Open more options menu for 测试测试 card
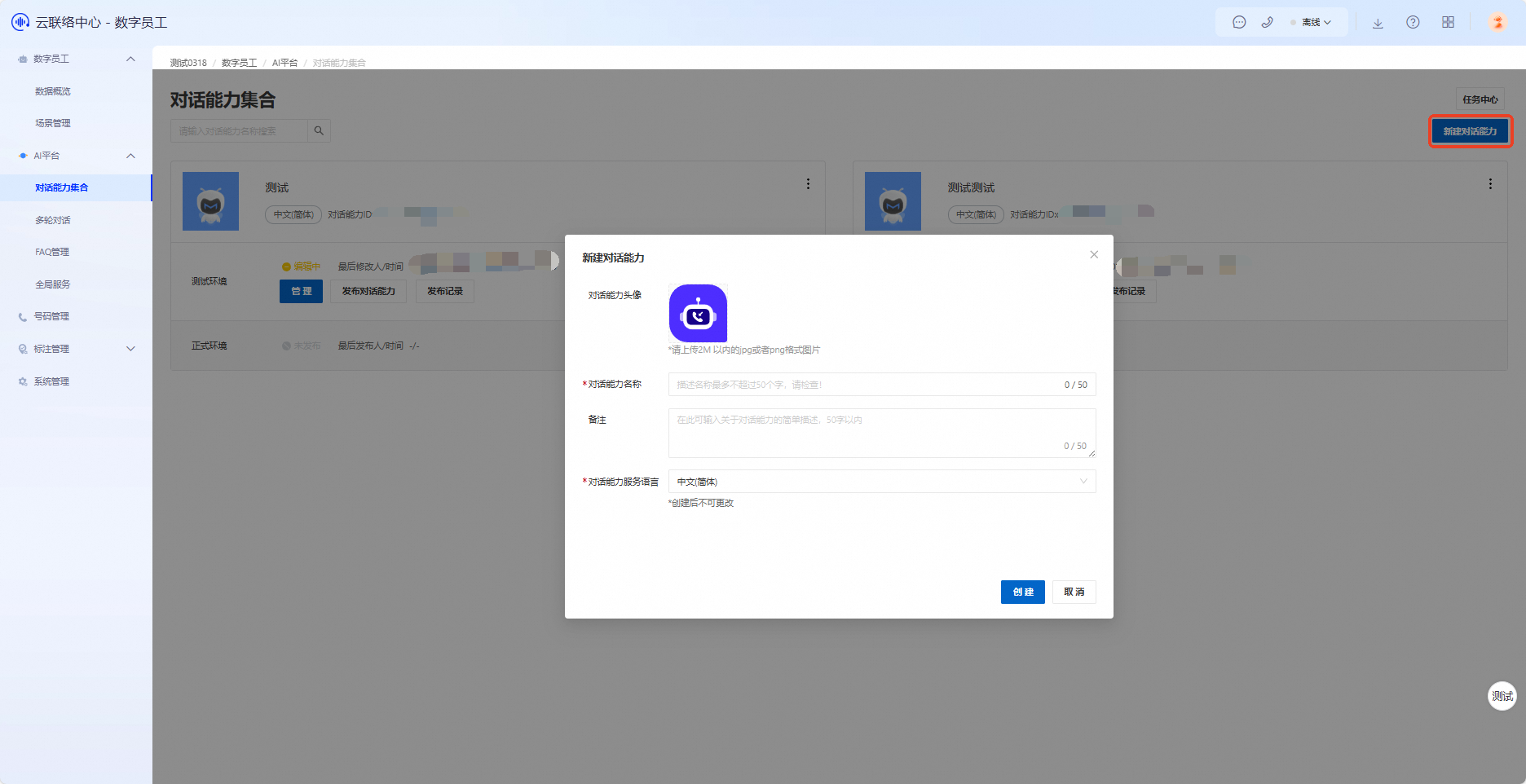The width and height of the screenshot is (1526, 784). click(x=1490, y=184)
